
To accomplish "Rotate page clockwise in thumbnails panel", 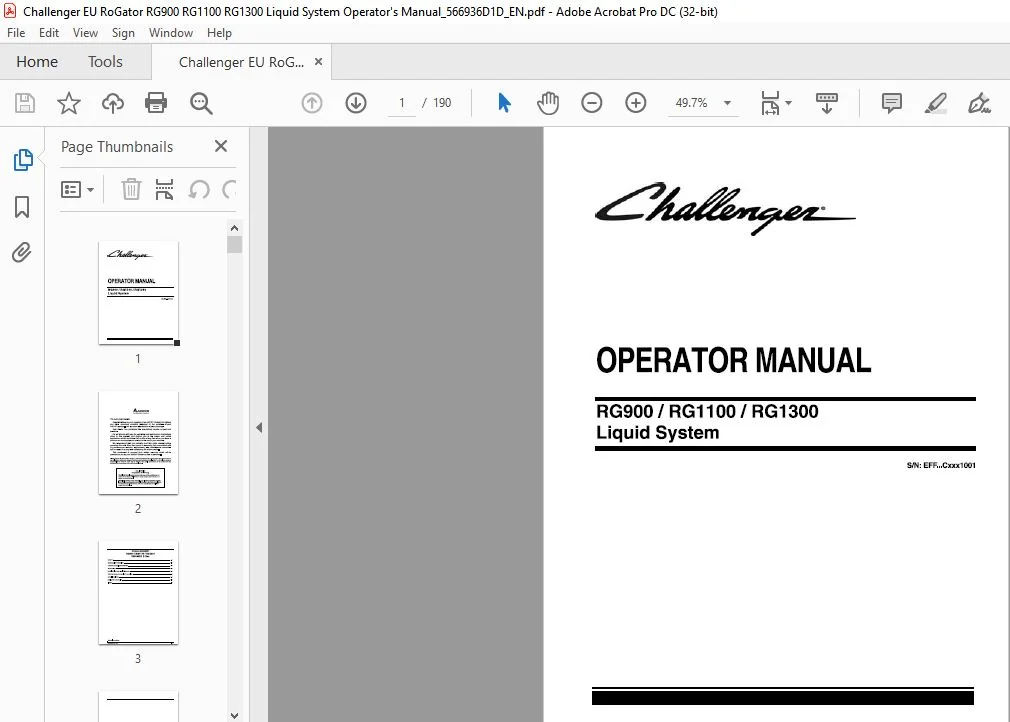I will pyautogui.click(x=229, y=189).
